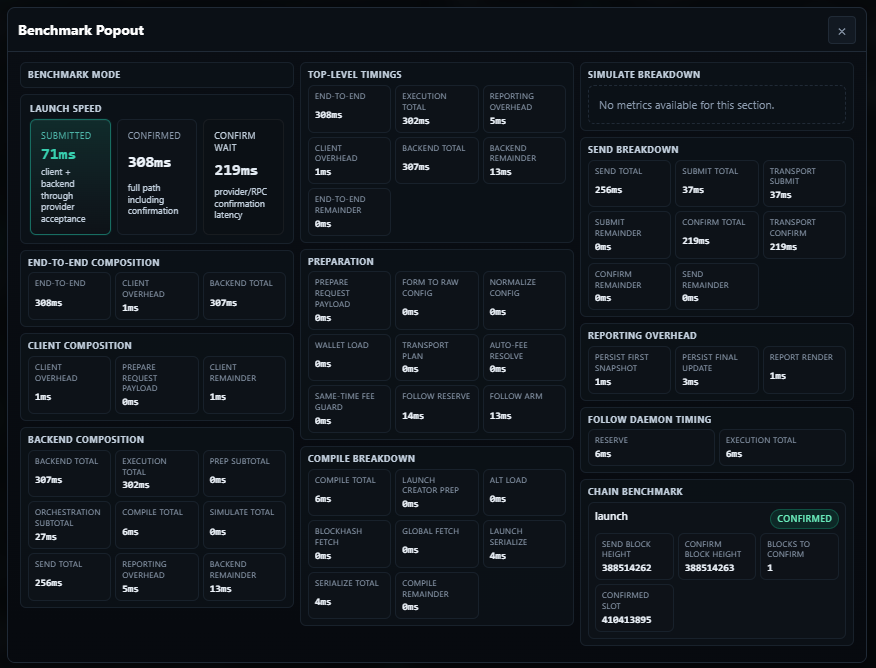
Task: Click the Orchestration Subtotal 27ms card
Action: (69, 525)
